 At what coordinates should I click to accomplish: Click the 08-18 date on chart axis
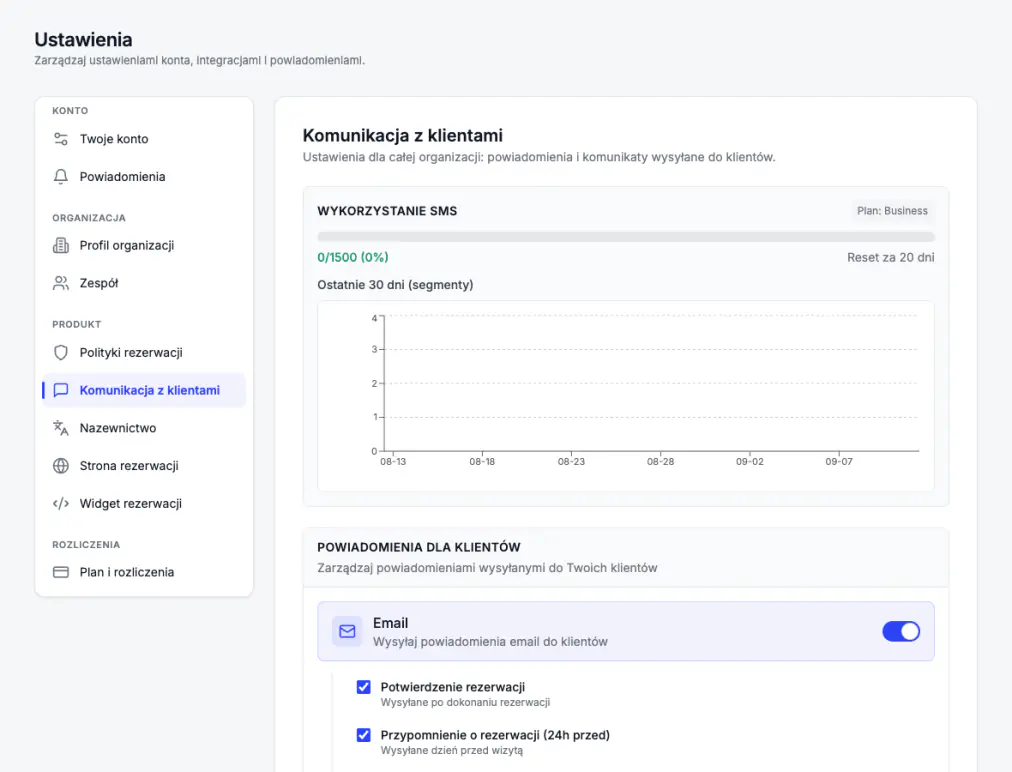(482, 462)
